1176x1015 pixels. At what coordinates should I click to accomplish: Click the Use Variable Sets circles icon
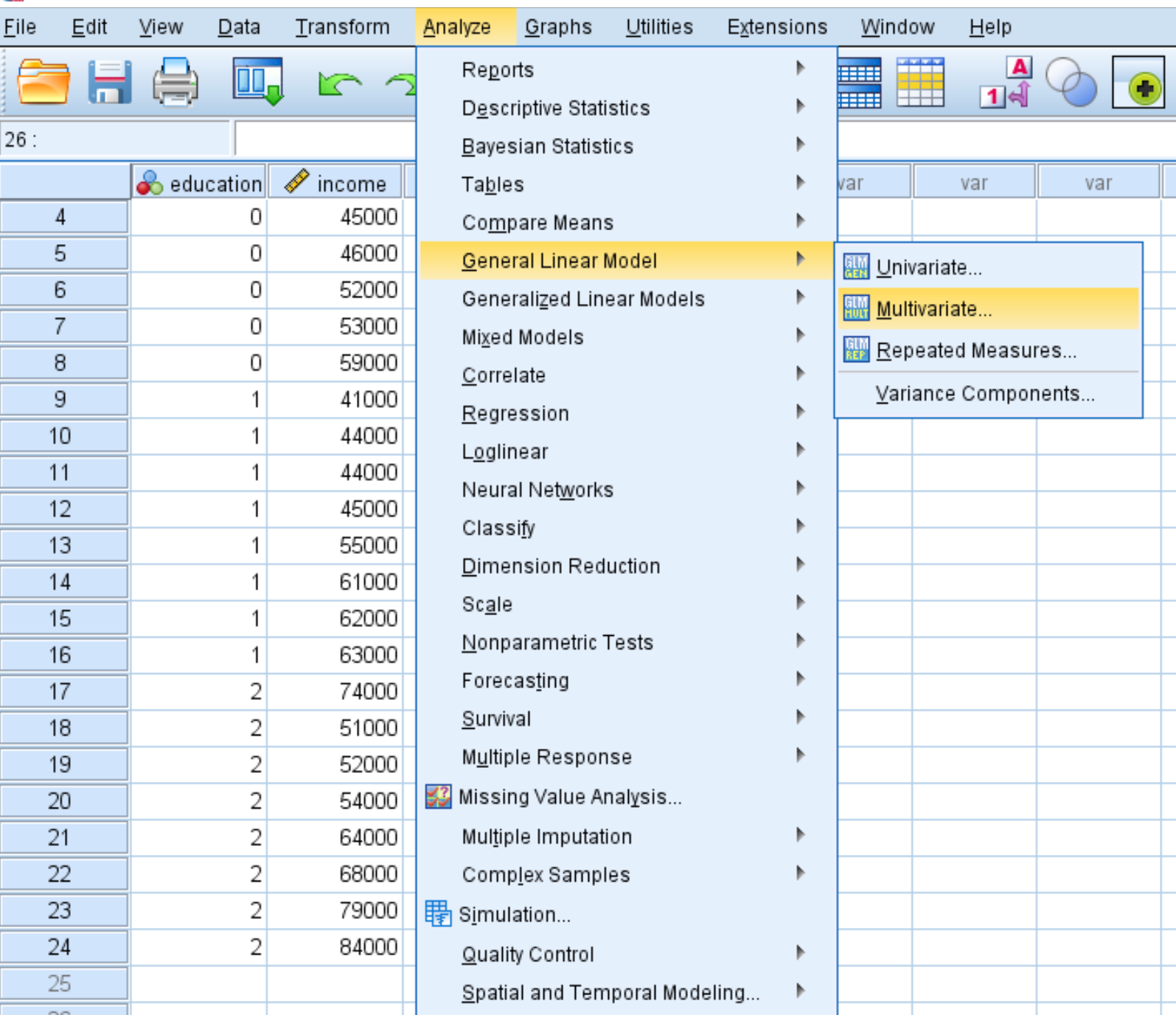[1071, 82]
